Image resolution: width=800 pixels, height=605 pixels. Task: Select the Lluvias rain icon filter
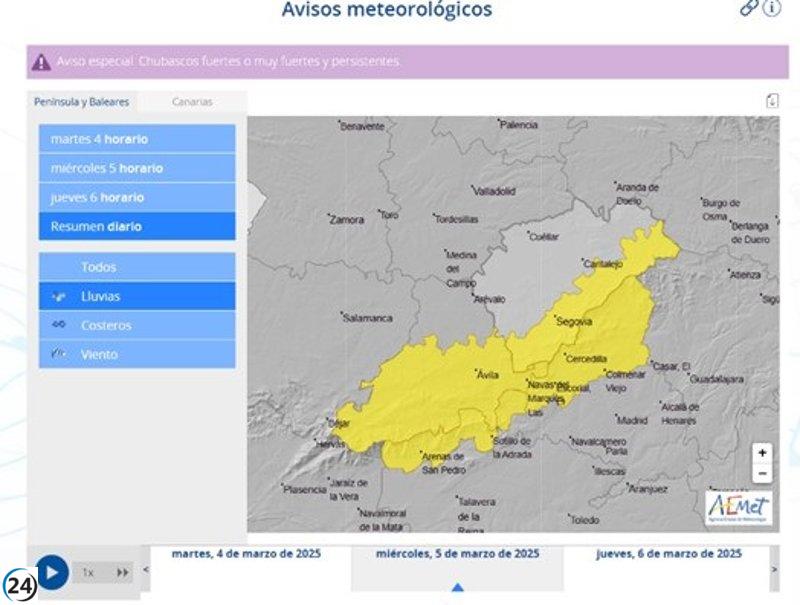pyautogui.click(x=57, y=296)
